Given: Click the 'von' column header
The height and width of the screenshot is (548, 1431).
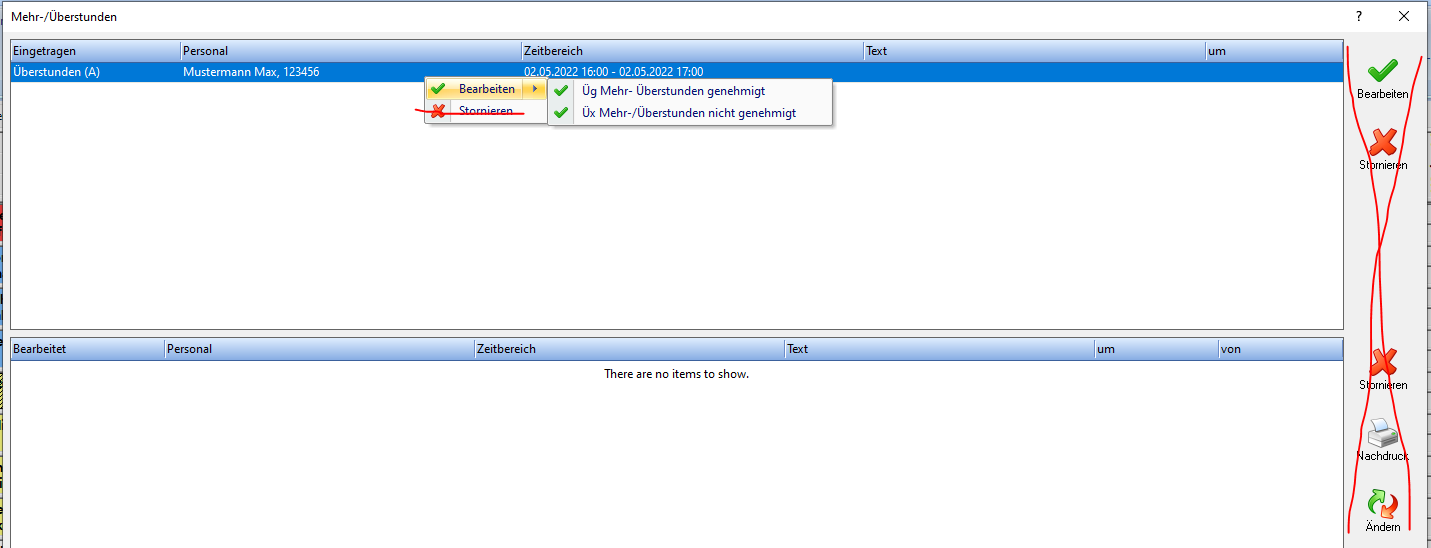Looking at the screenshot, I should (1278, 349).
